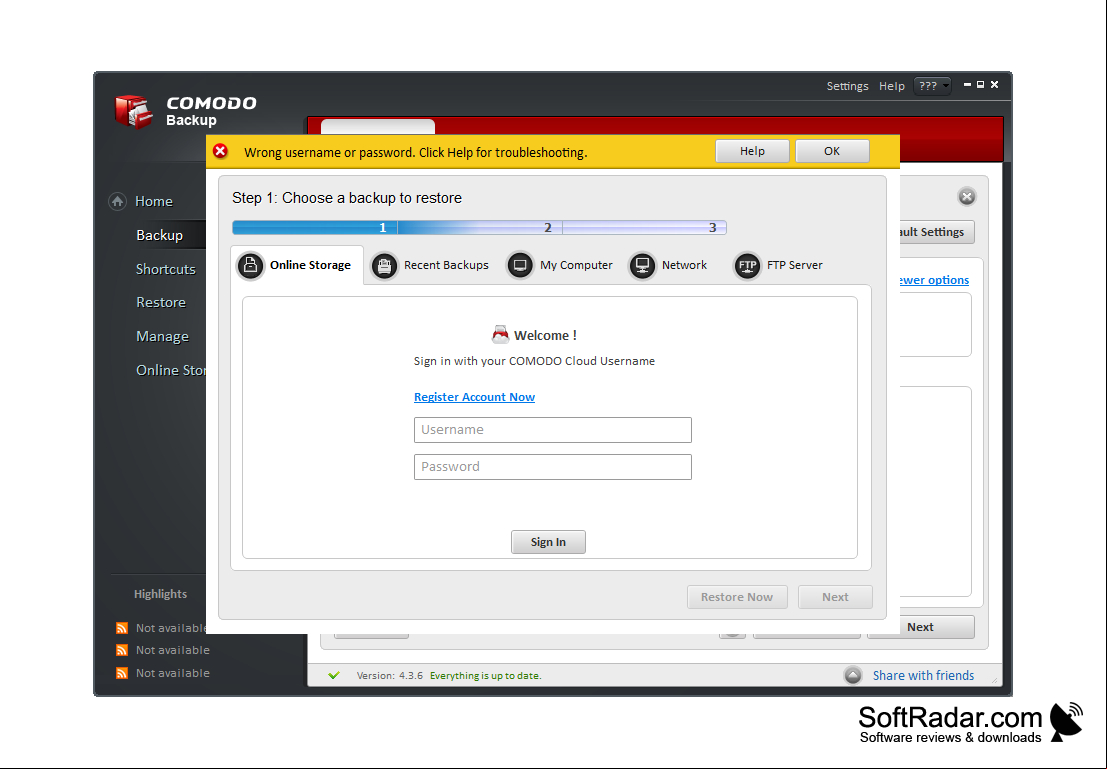Click the Highlights heading in sidebar

coord(160,594)
